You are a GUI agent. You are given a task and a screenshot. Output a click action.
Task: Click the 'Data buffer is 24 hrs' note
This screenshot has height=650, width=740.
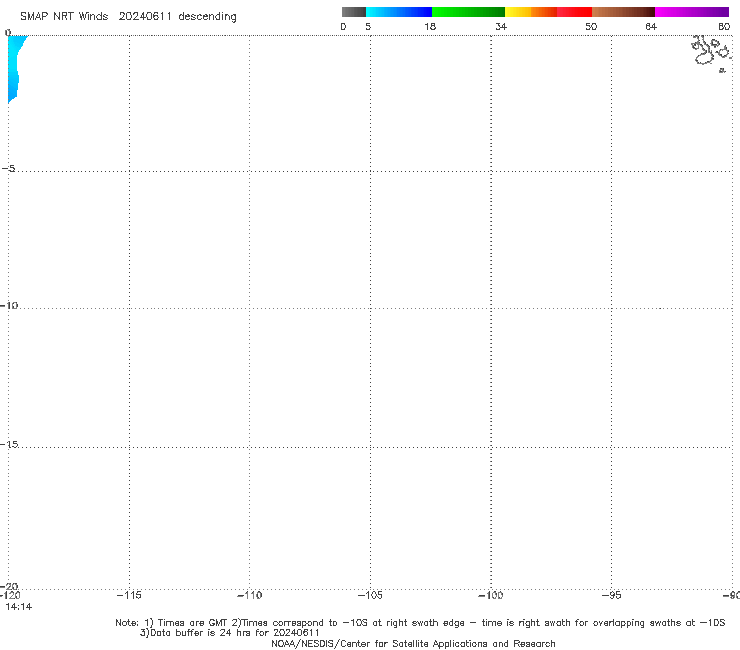pyautogui.click(x=229, y=633)
